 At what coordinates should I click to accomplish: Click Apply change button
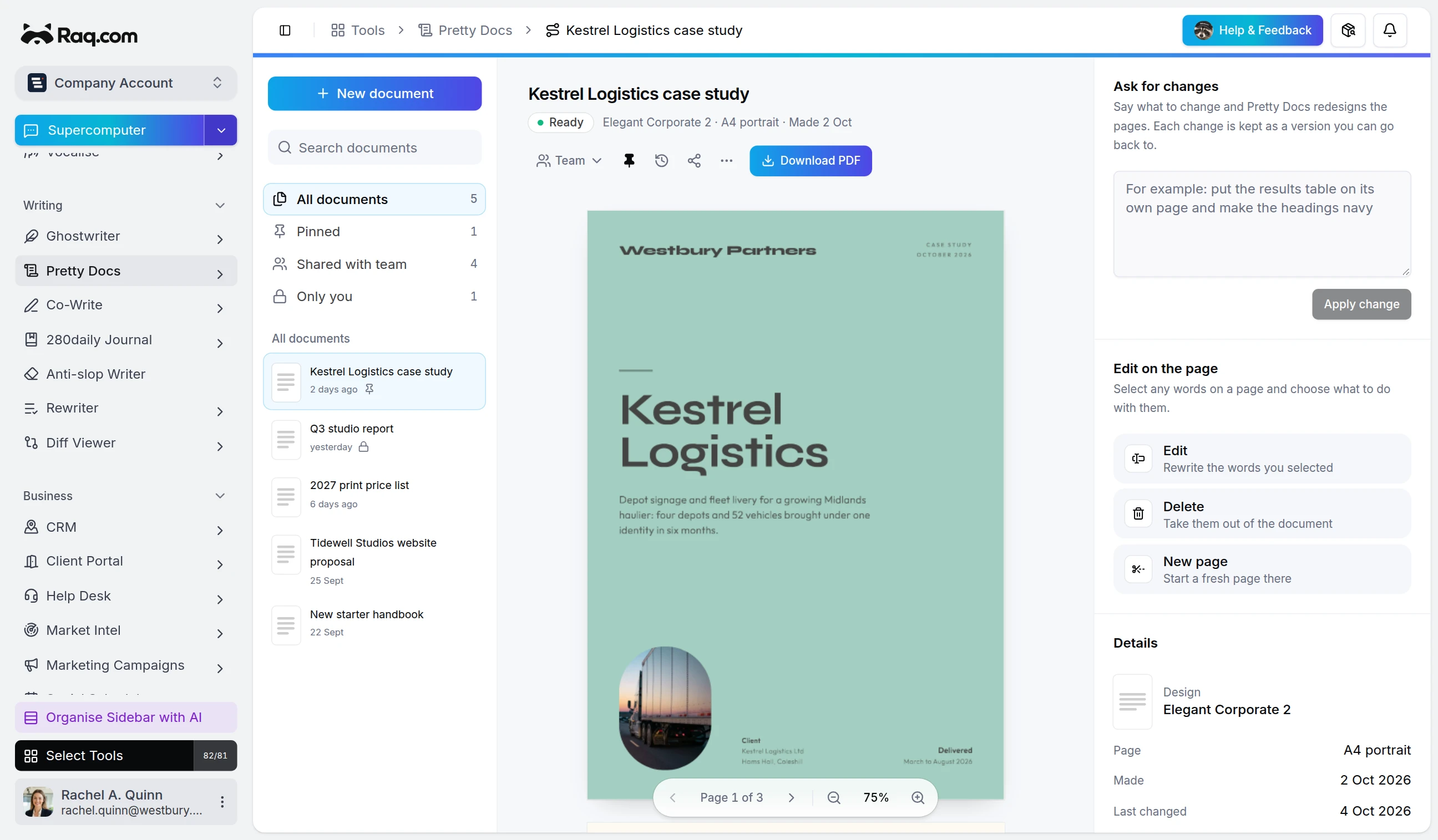click(x=1361, y=304)
